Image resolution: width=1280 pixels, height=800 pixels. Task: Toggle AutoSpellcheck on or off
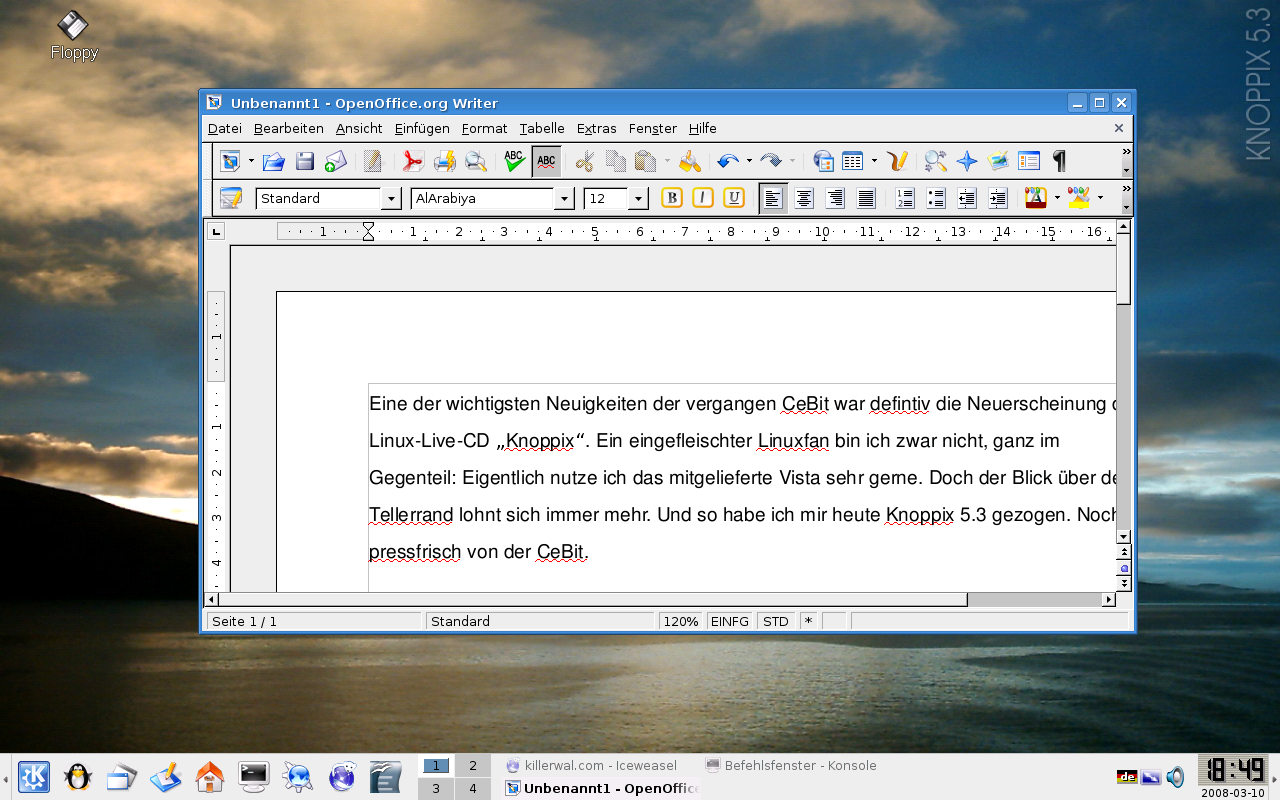546,161
